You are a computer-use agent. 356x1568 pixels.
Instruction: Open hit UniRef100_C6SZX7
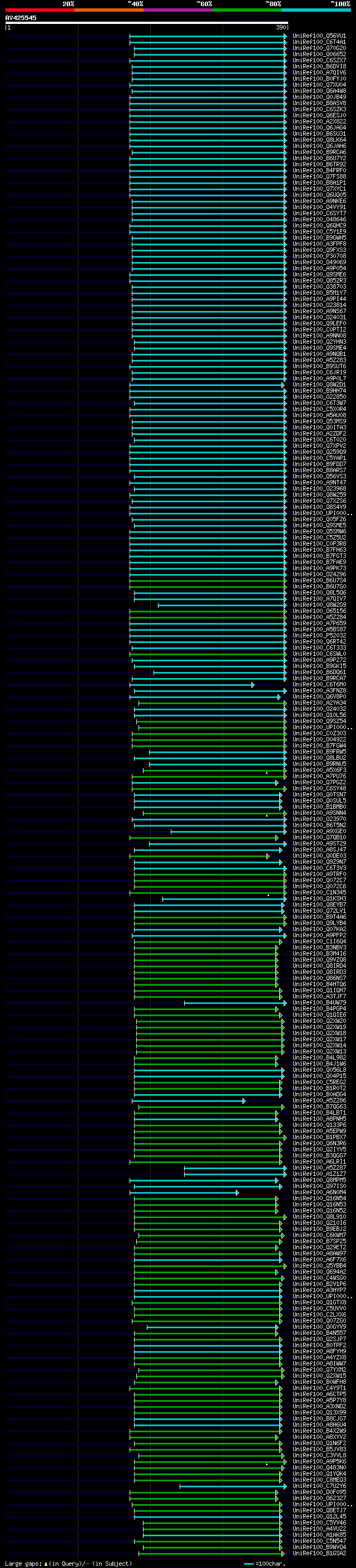pos(319,60)
